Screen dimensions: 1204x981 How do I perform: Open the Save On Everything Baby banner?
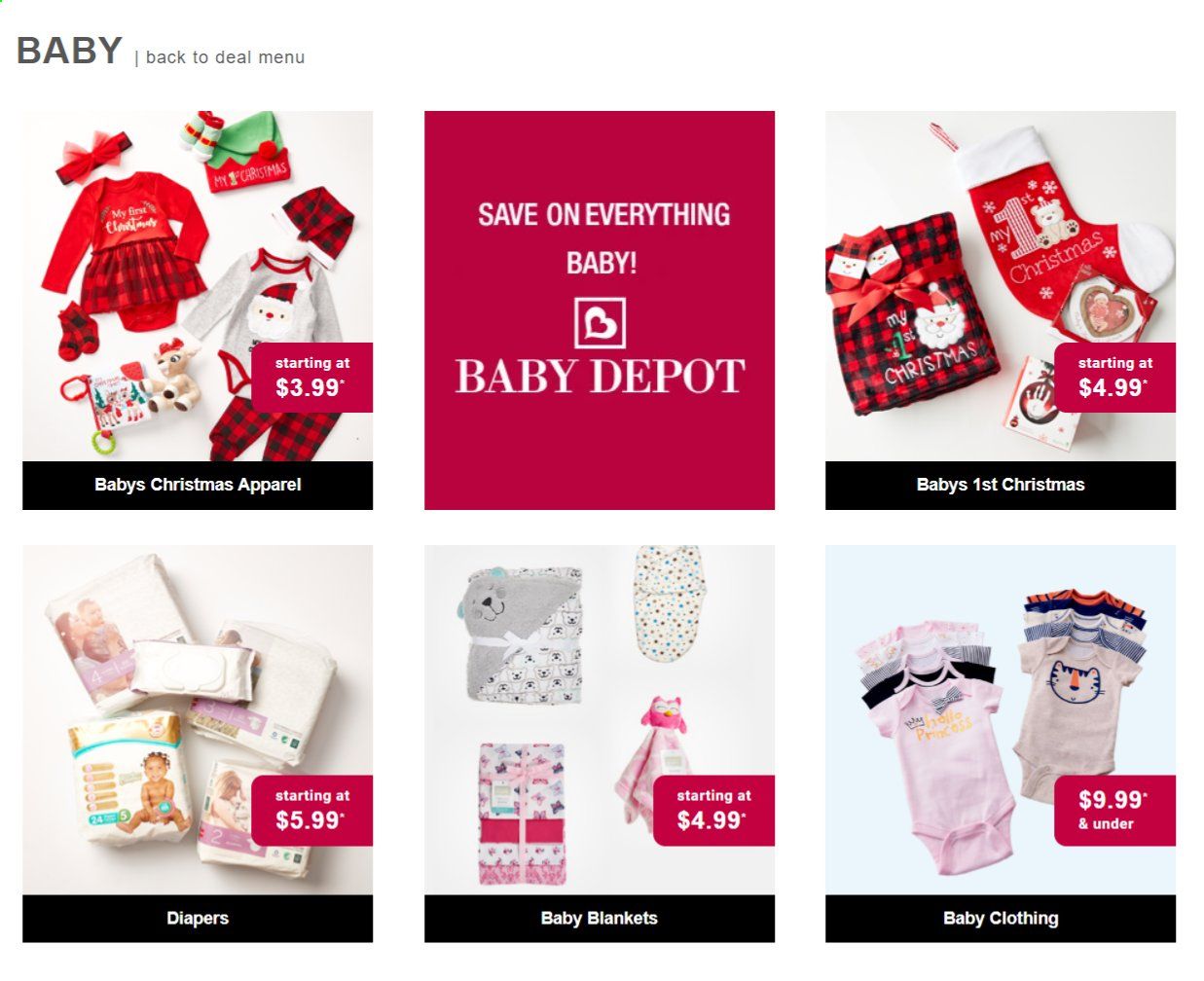(600, 310)
